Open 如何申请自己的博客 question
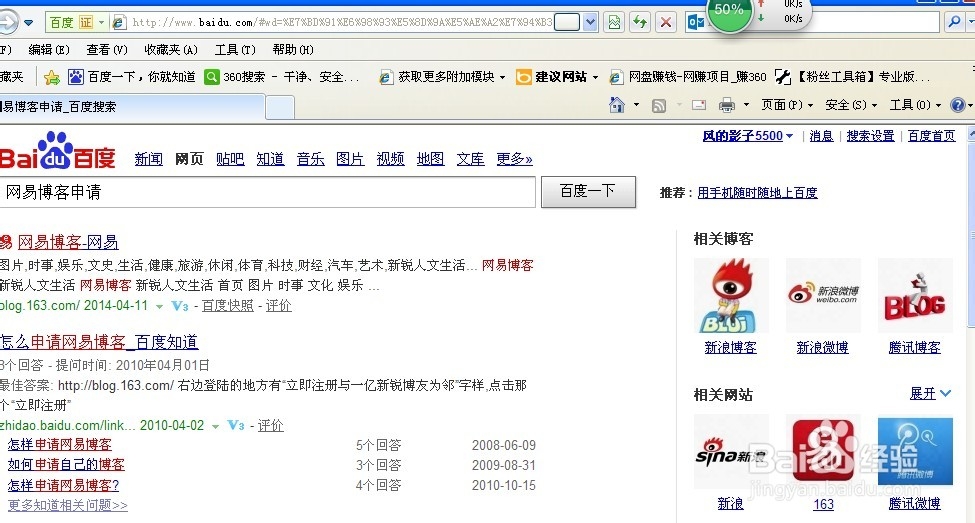 point(67,465)
